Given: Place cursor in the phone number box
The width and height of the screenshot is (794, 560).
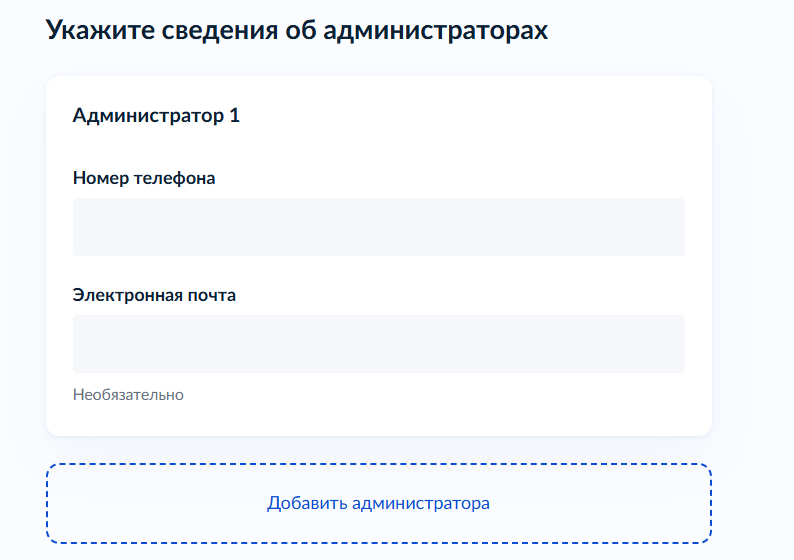Looking at the screenshot, I should coord(378,227).
